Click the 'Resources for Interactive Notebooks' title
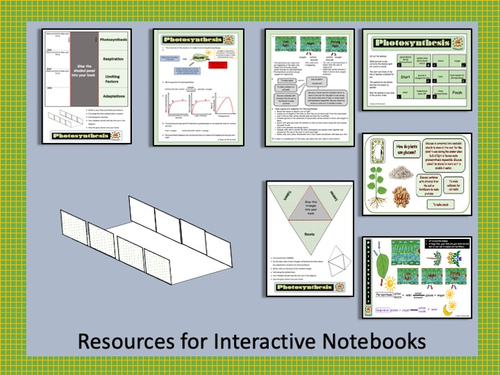This screenshot has width=500, height=375. (252, 341)
